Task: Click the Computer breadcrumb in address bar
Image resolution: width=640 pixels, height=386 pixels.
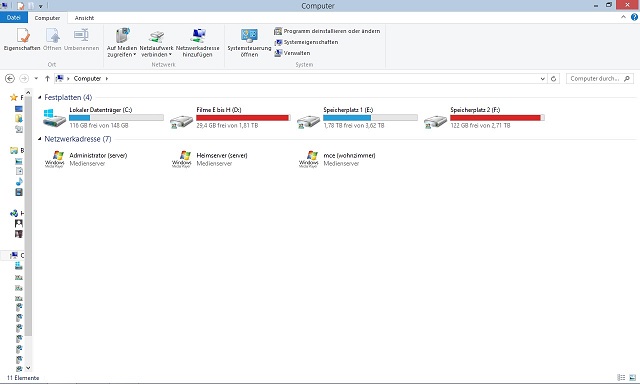Action: point(87,78)
